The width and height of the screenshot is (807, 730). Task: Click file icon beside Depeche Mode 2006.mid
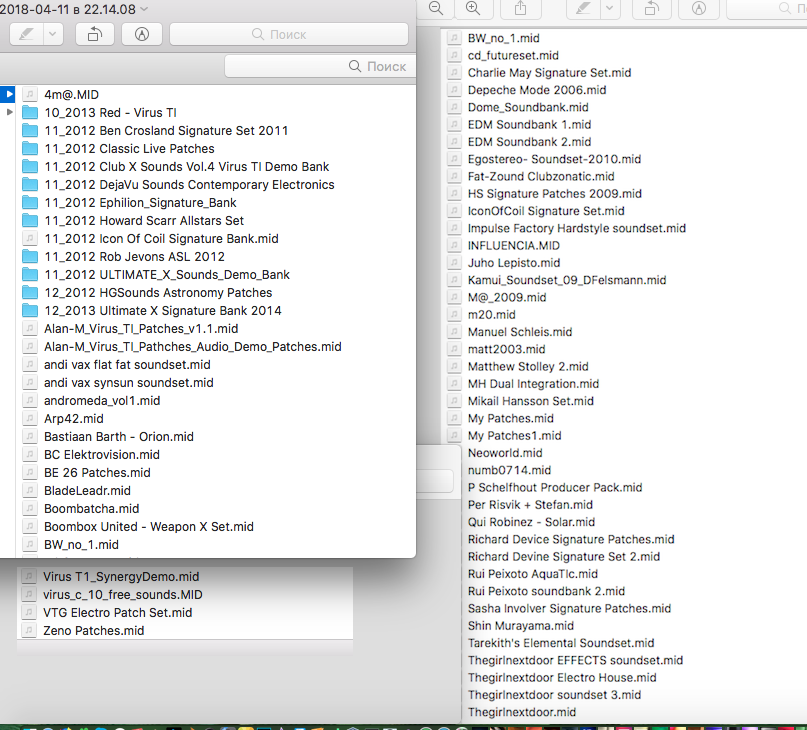[454, 90]
